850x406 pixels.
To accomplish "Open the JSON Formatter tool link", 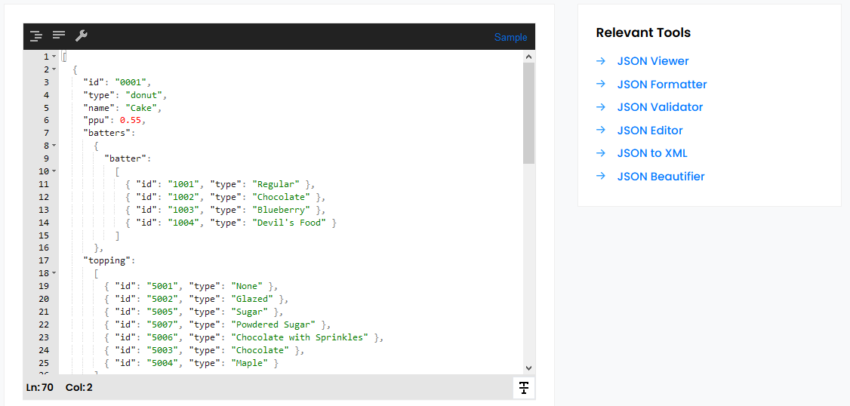I will [661, 84].
